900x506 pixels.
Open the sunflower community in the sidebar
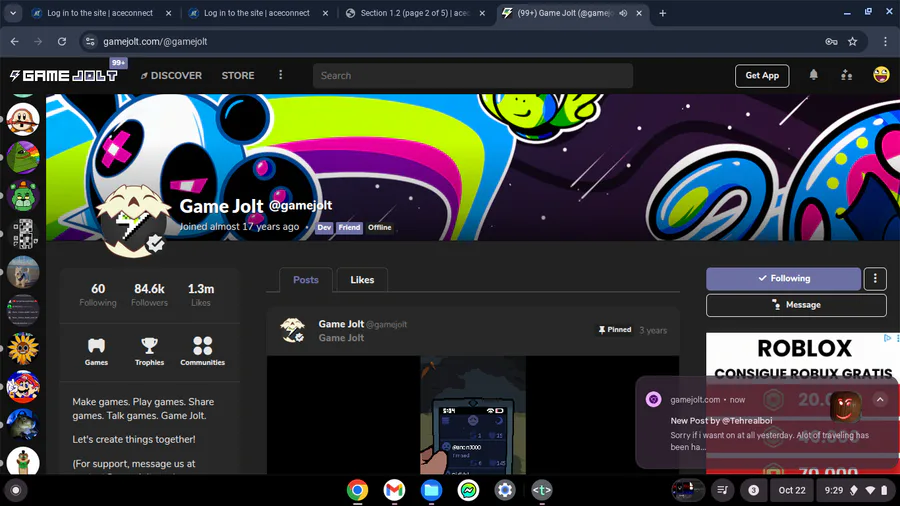[x=23, y=348]
